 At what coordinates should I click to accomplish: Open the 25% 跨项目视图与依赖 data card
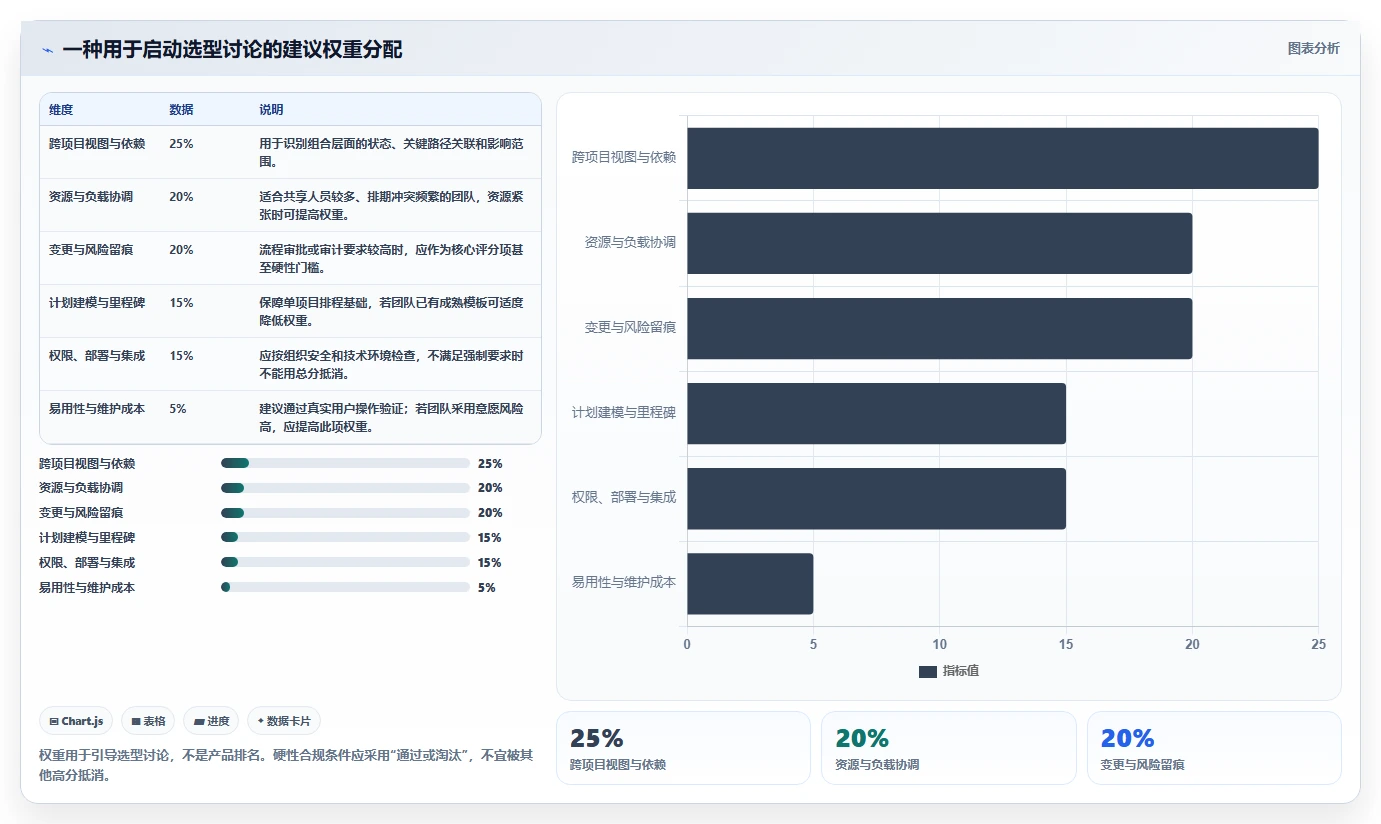683,748
